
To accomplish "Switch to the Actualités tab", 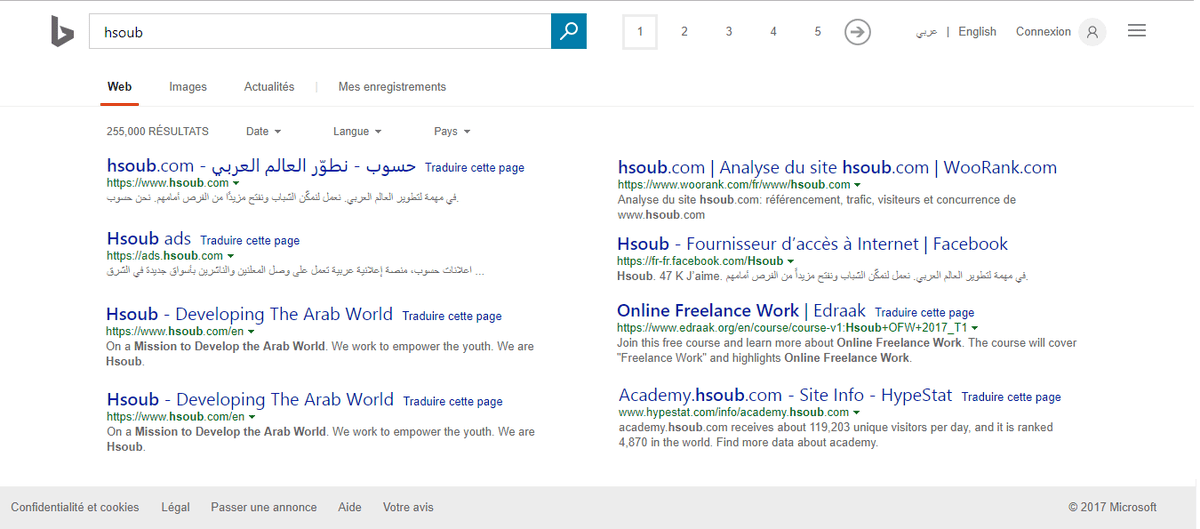I will (269, 87).
